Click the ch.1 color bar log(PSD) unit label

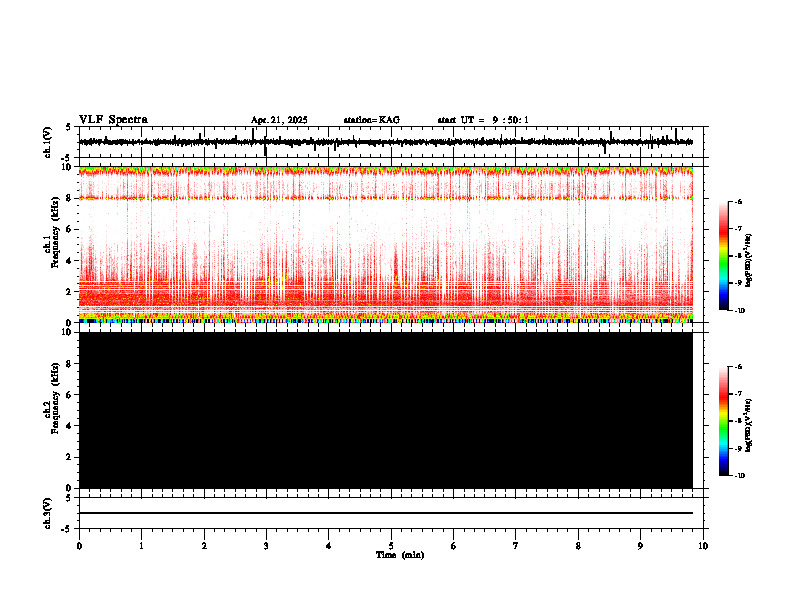(749, 261)
